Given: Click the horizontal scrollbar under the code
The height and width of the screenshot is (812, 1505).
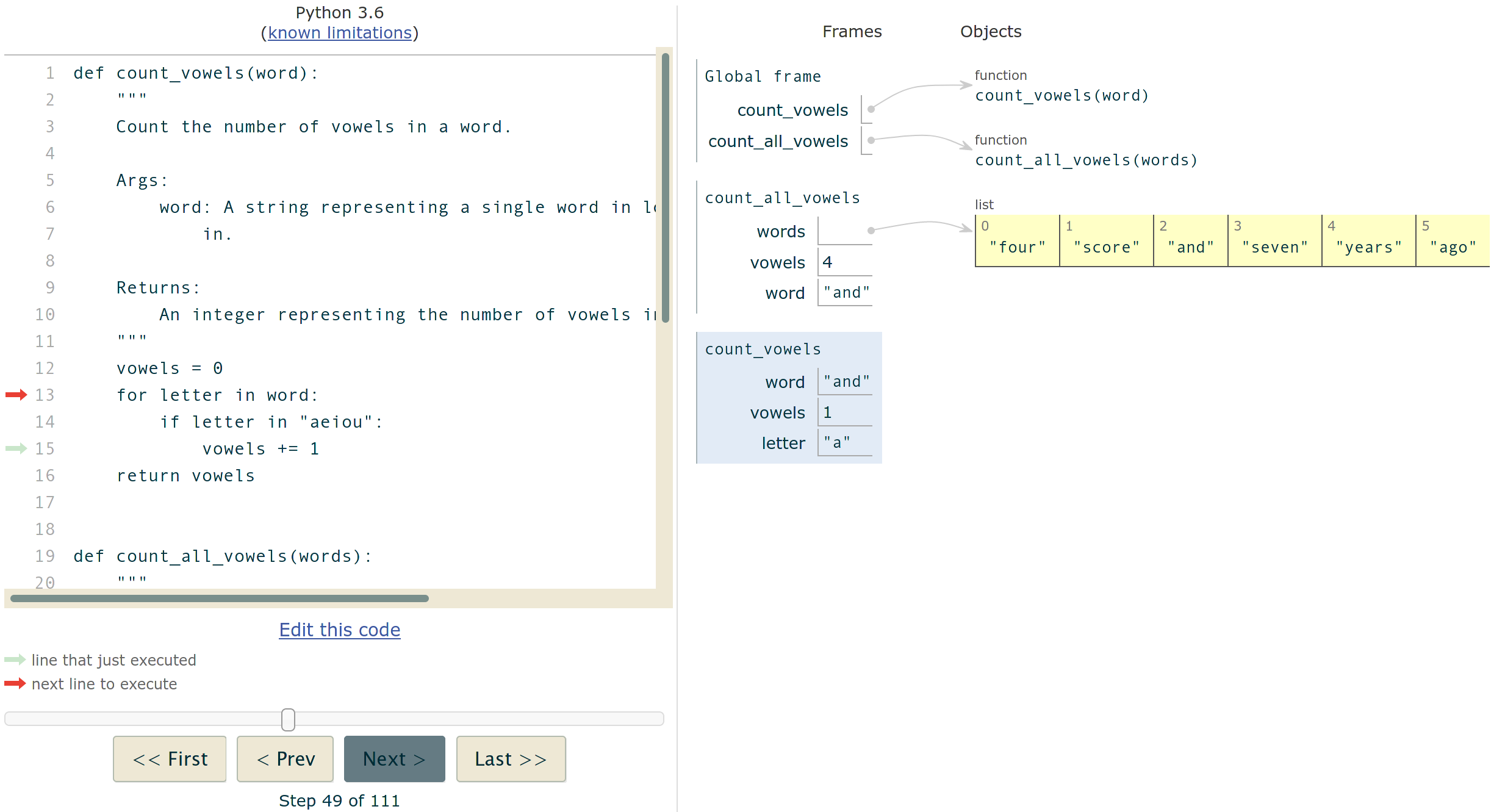Looking at the screenshot, I should click(x=218, y=598).
